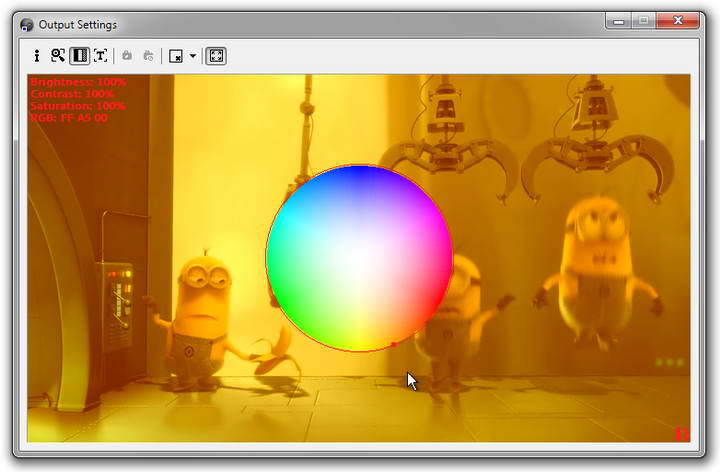The height and width of the screenshot is (472, 720).
Task: Click the Output Settings window title icon
Action: 26,25
